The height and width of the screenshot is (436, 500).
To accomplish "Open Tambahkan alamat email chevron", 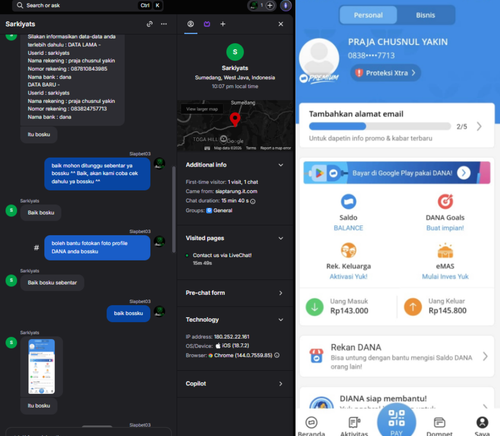I will click(x=479, y=126).
